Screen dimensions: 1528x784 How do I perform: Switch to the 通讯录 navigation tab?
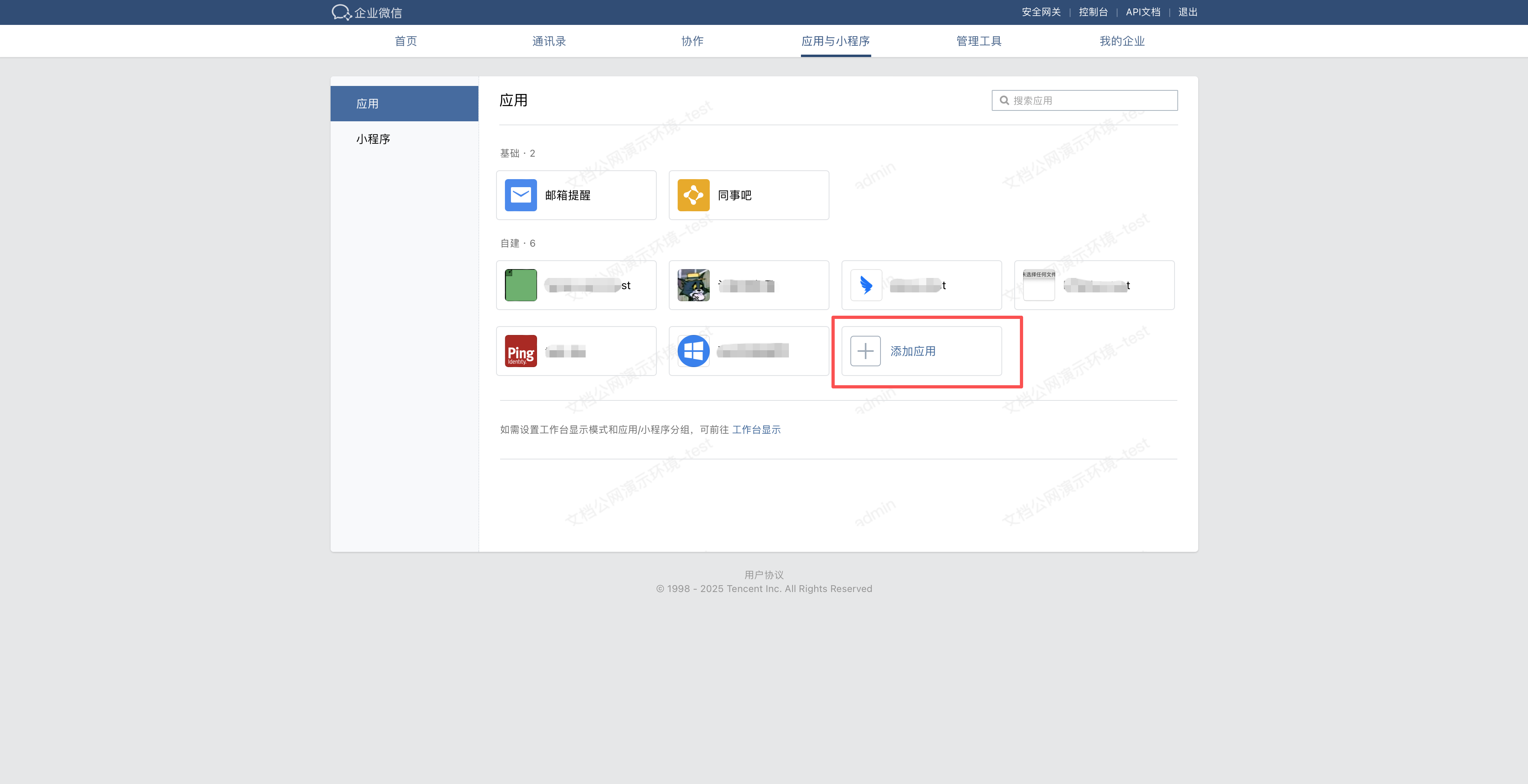coord(549,41)
